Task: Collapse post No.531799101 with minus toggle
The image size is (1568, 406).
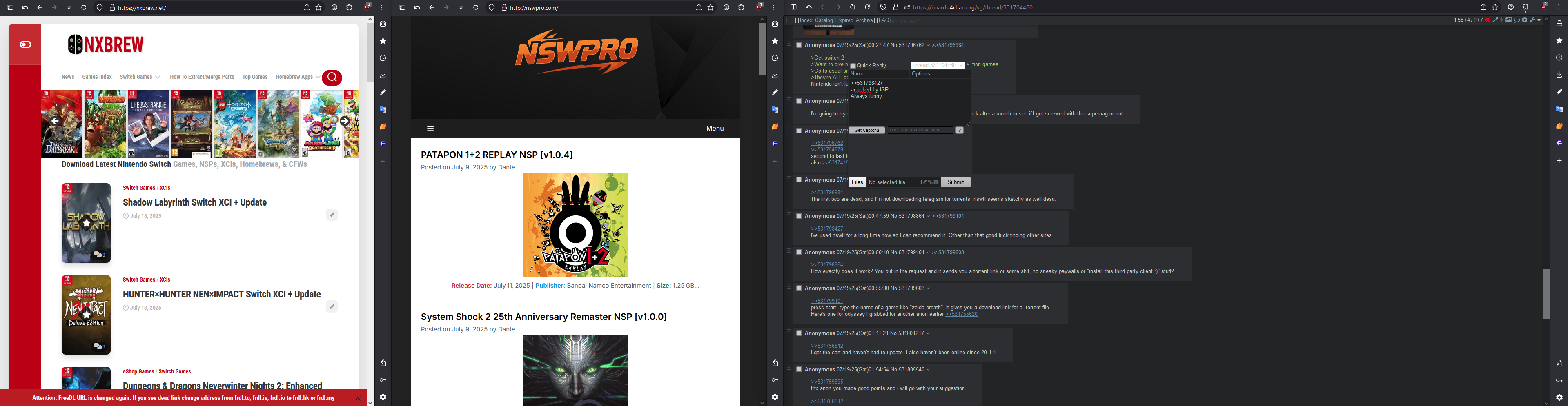Action: coord(789,251)
